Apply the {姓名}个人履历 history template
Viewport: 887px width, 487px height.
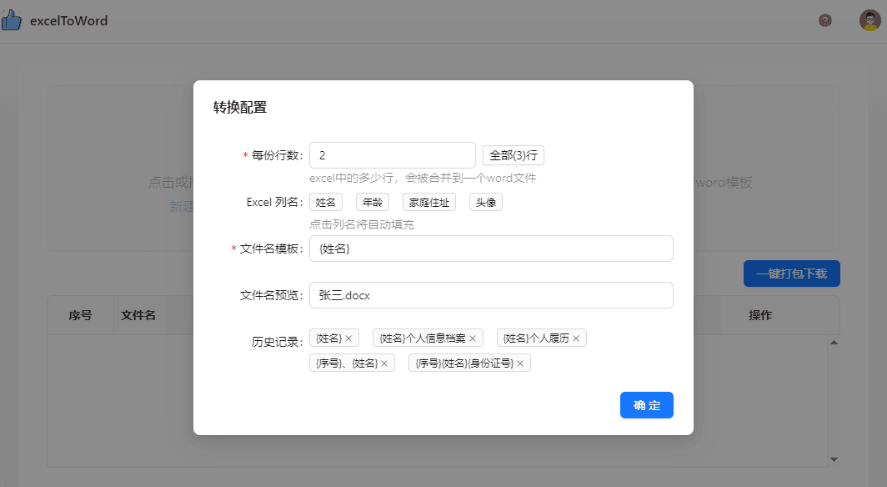(535, 339)
